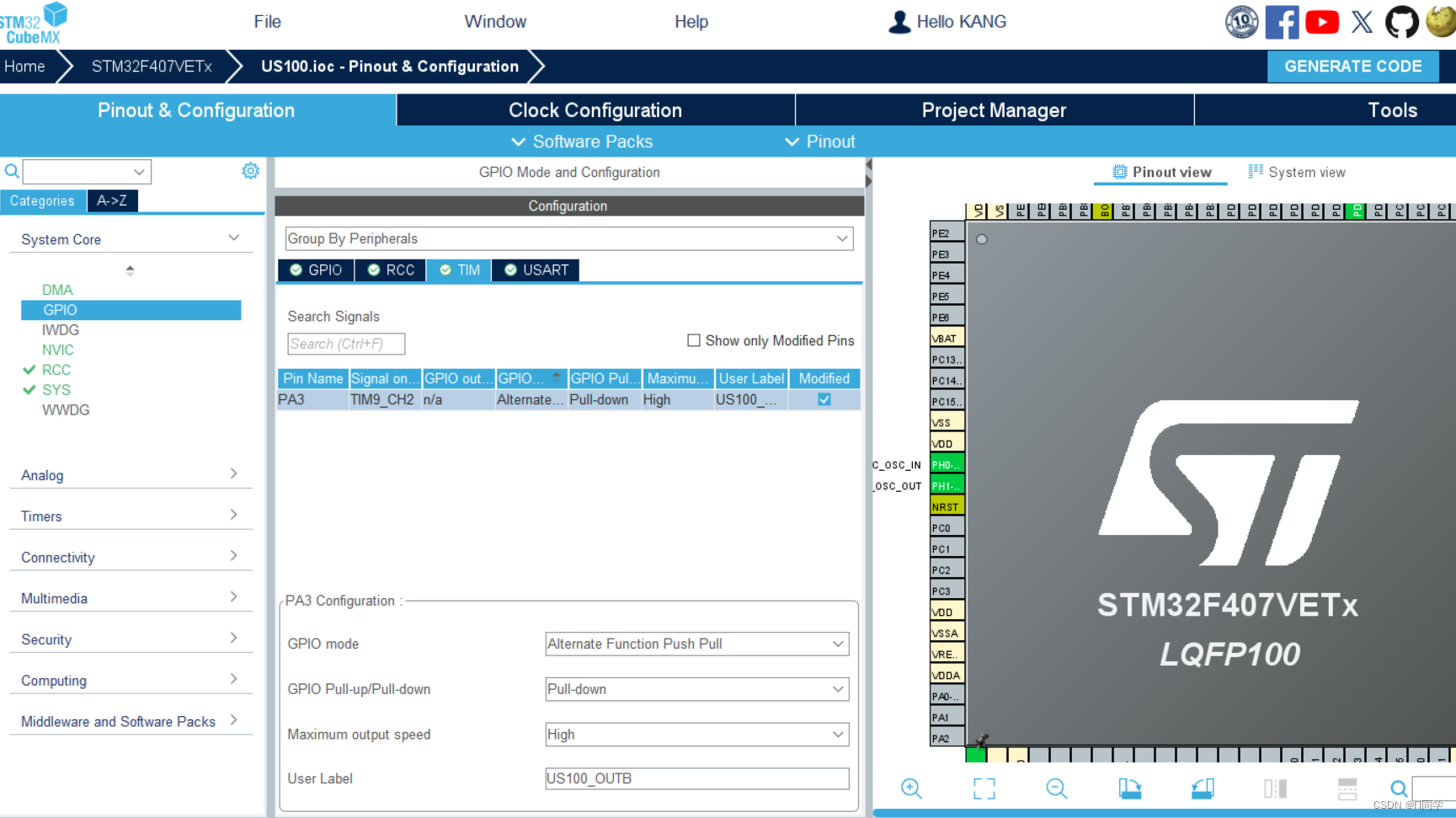Click the search magnifier icon in categories panel
The image size is (1456, 818).
click(x=12, y=171)
